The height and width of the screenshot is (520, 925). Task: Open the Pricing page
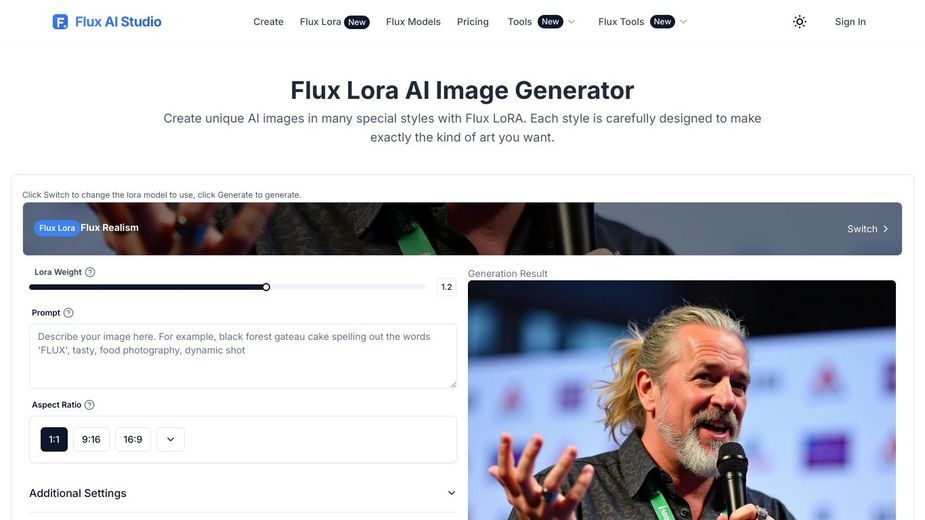click(473, 22)
